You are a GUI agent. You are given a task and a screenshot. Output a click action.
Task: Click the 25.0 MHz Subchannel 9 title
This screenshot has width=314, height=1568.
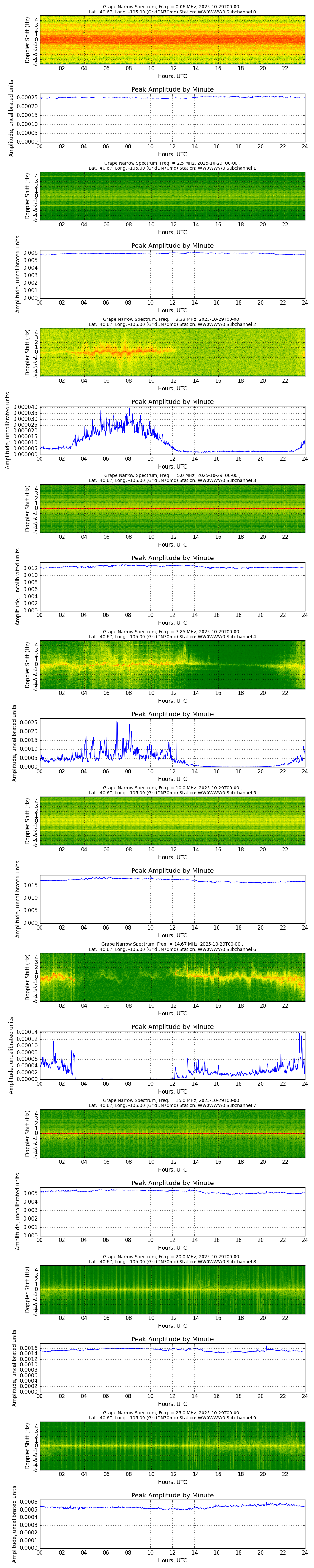pos(173,1415)
